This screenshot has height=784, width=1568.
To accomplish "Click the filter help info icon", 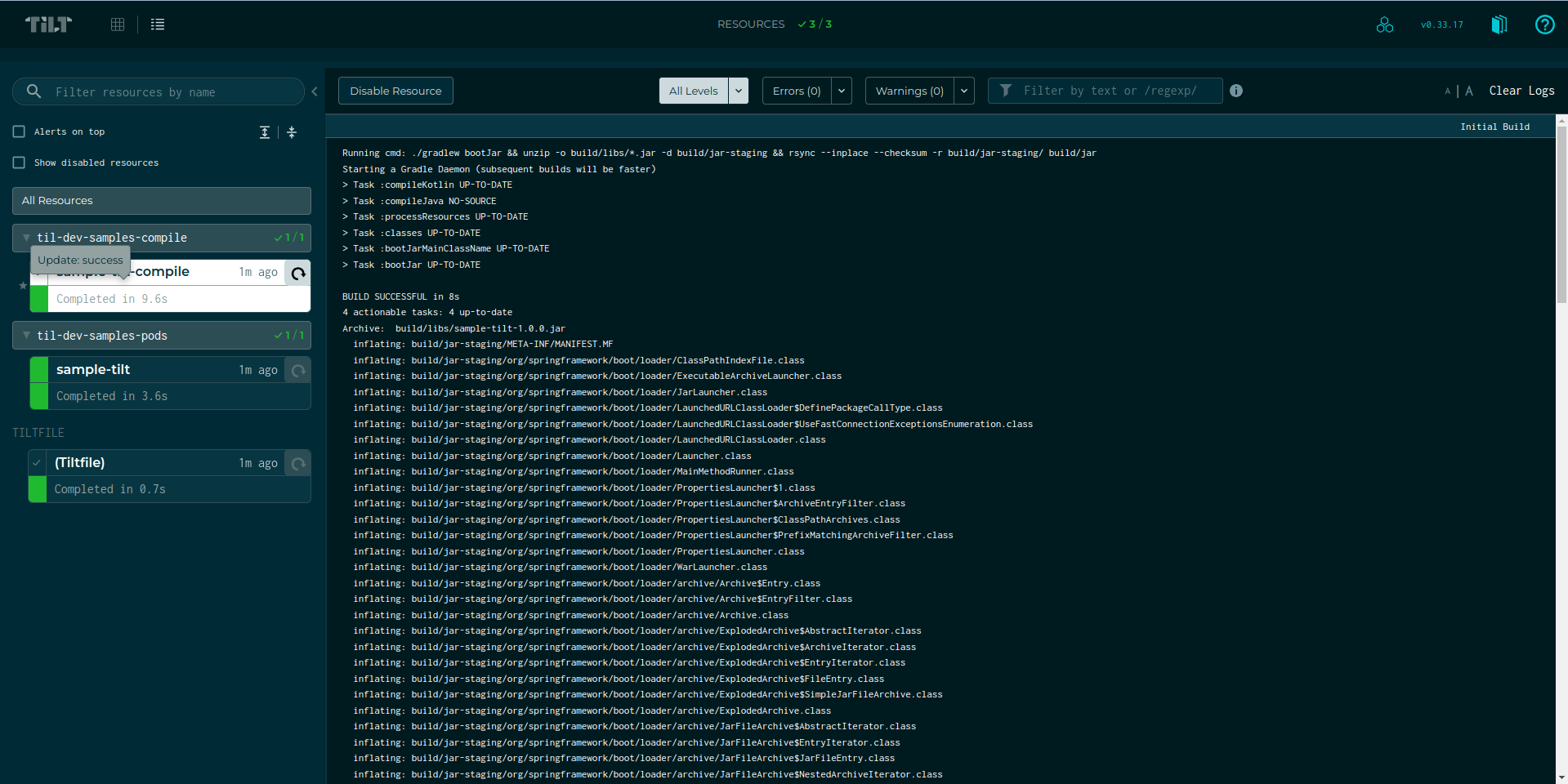I will click(x=1236, y=91).
